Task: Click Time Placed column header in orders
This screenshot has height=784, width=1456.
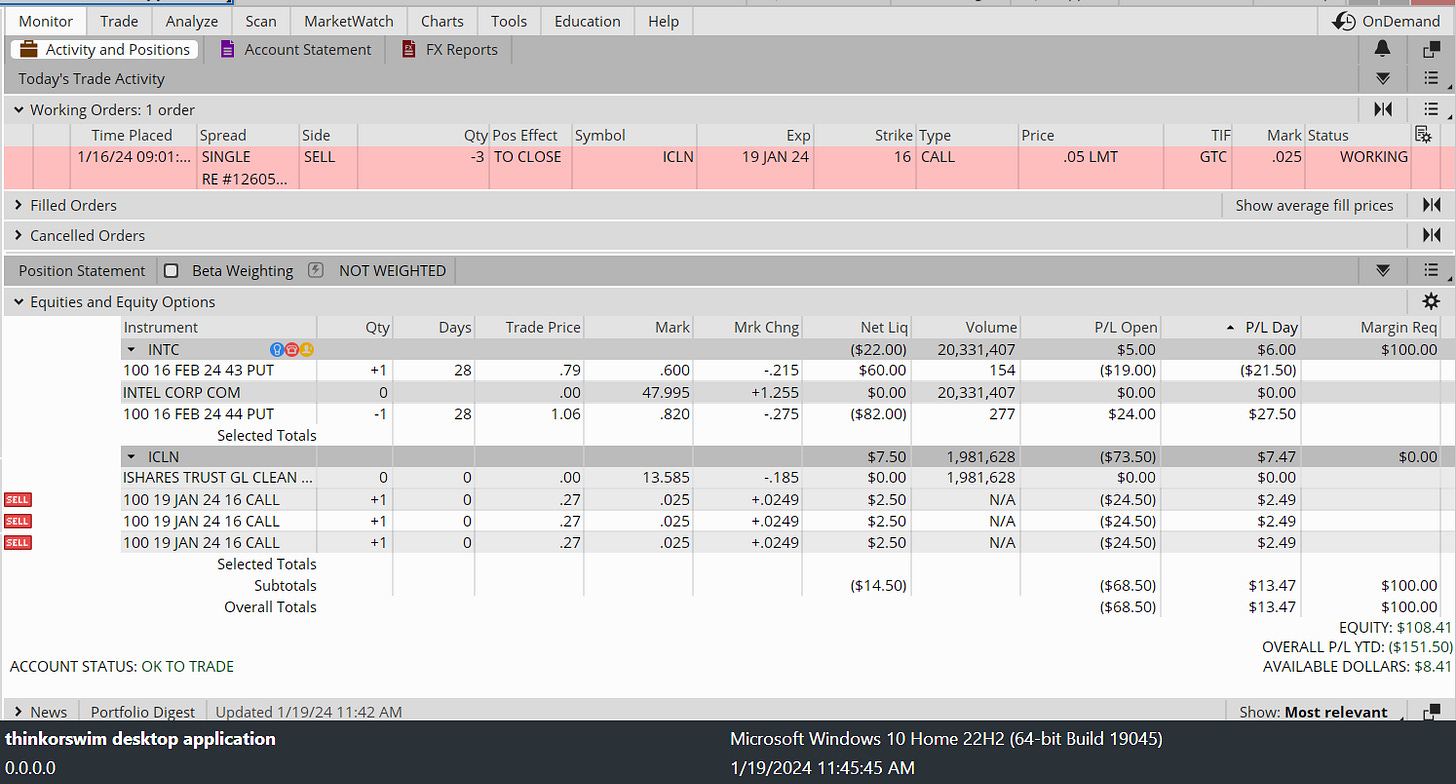Action: (132, 135)
